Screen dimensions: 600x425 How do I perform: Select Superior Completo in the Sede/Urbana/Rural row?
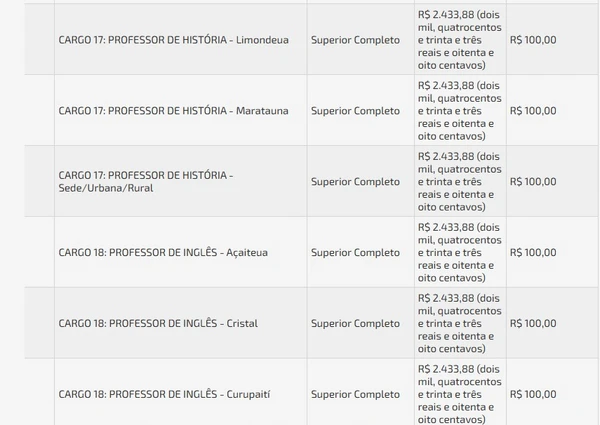click(355, 181)
